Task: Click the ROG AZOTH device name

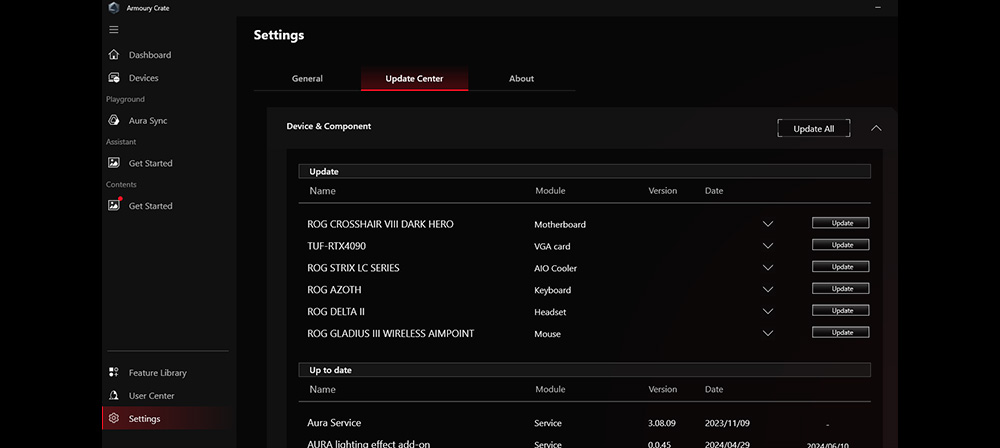Action: point(334,290)
